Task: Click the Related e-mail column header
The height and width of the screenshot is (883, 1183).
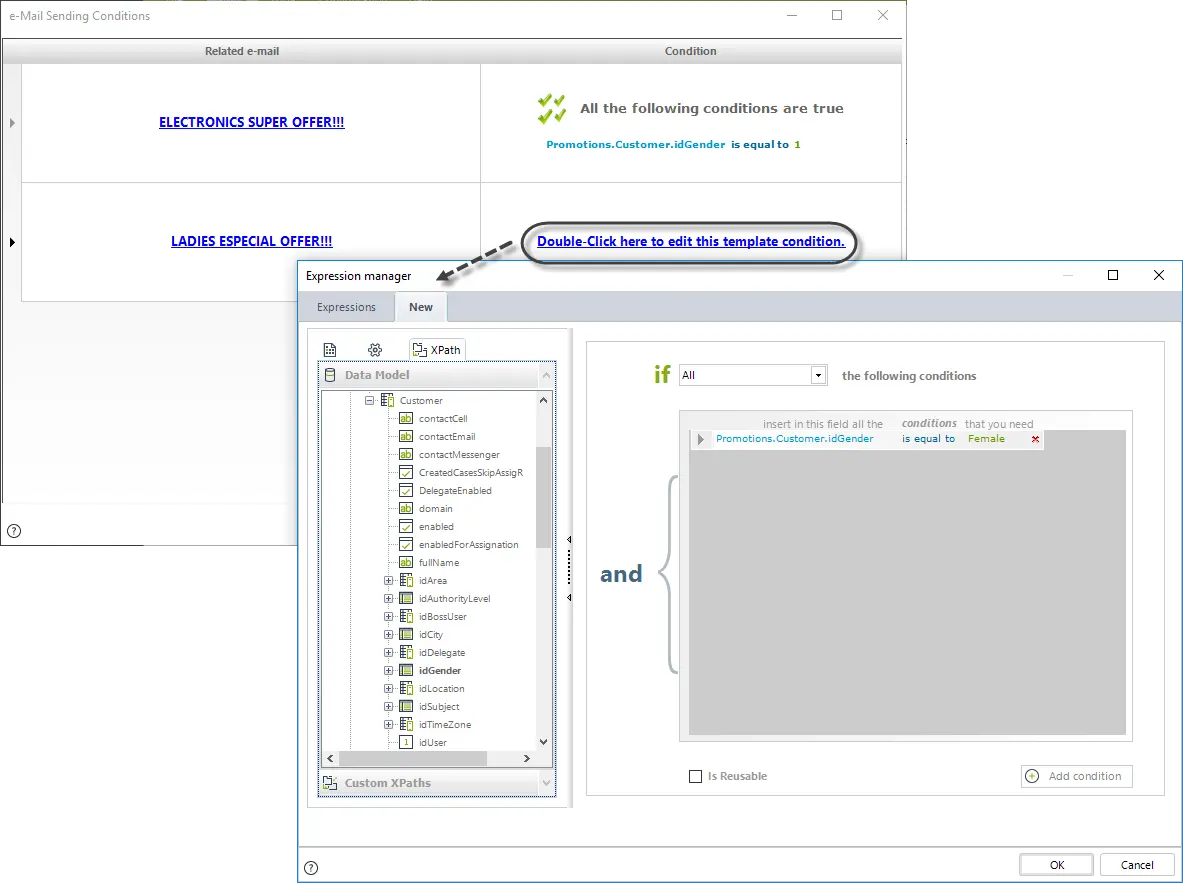Action: tap(242, 51)
